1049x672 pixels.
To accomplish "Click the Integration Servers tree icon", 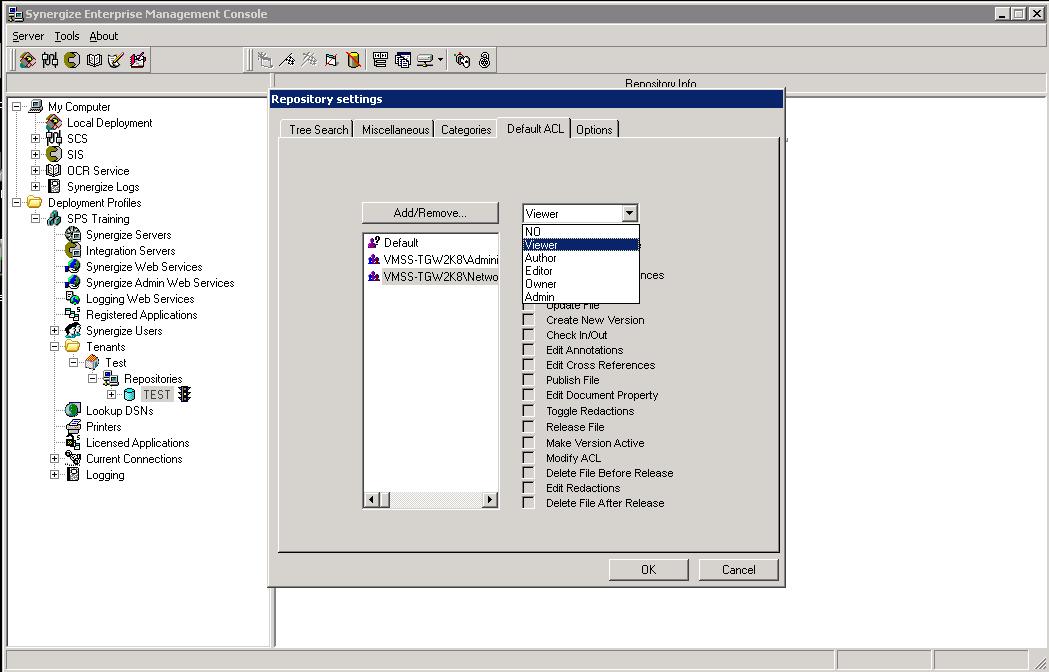I will point(73,251).
